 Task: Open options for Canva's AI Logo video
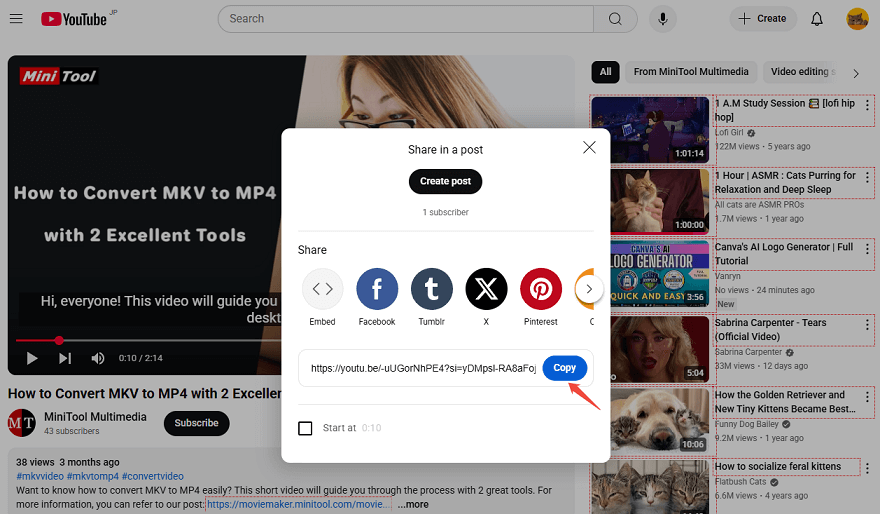click(867, 249)
